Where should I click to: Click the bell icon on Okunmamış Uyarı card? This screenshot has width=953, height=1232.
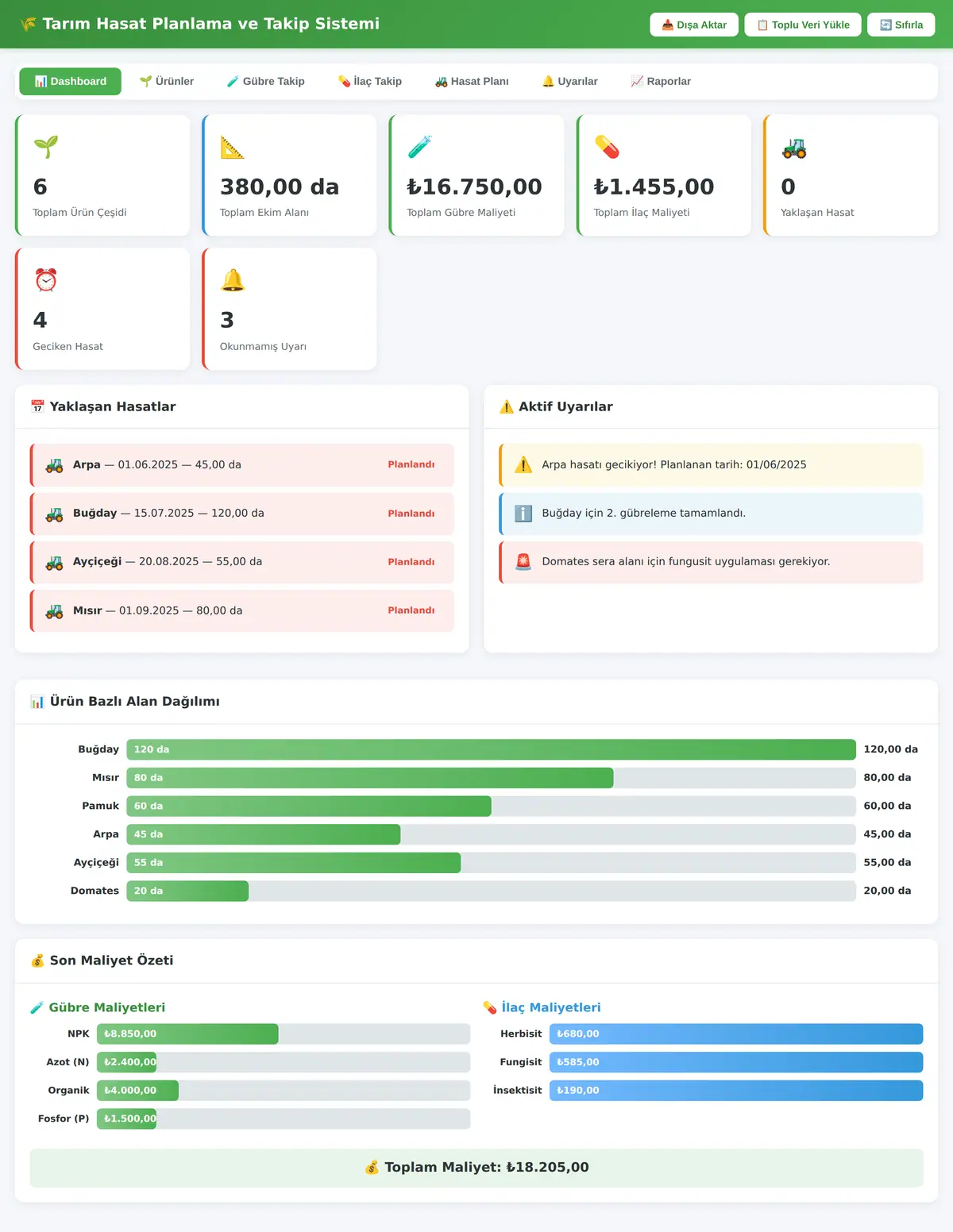[233, 280]
